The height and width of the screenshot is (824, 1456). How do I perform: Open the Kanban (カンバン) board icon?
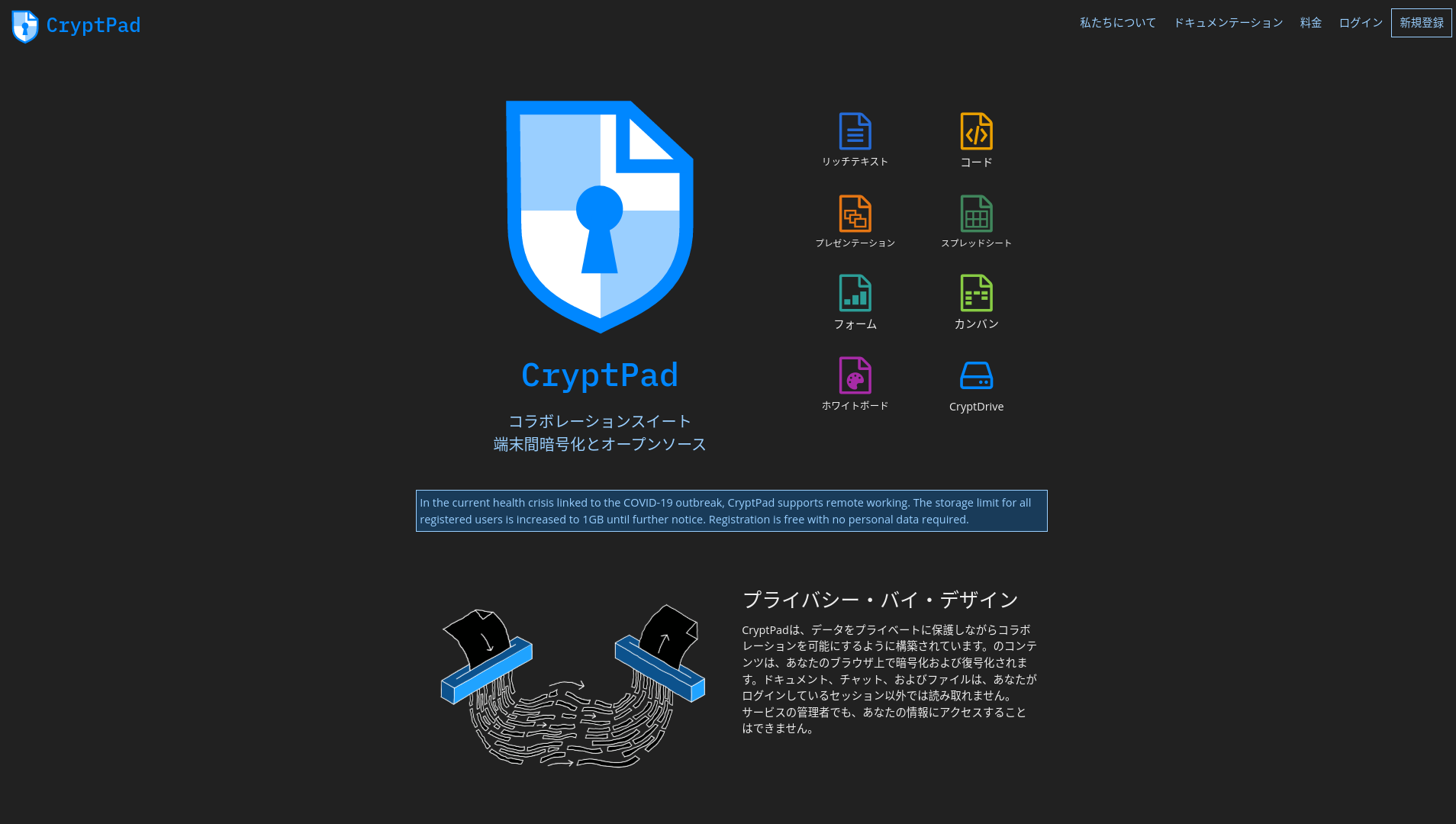976,293
